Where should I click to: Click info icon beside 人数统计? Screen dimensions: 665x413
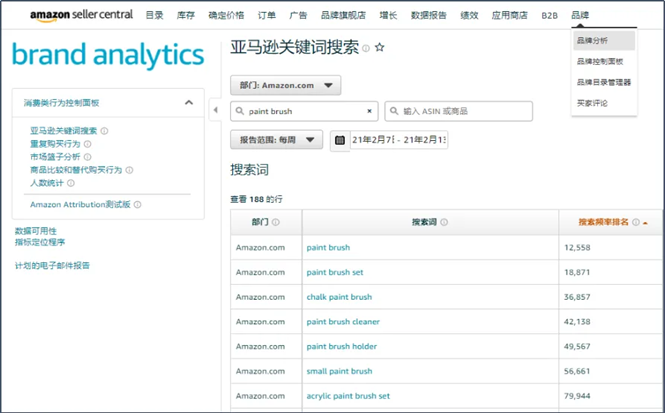click(x=71, y=183)
